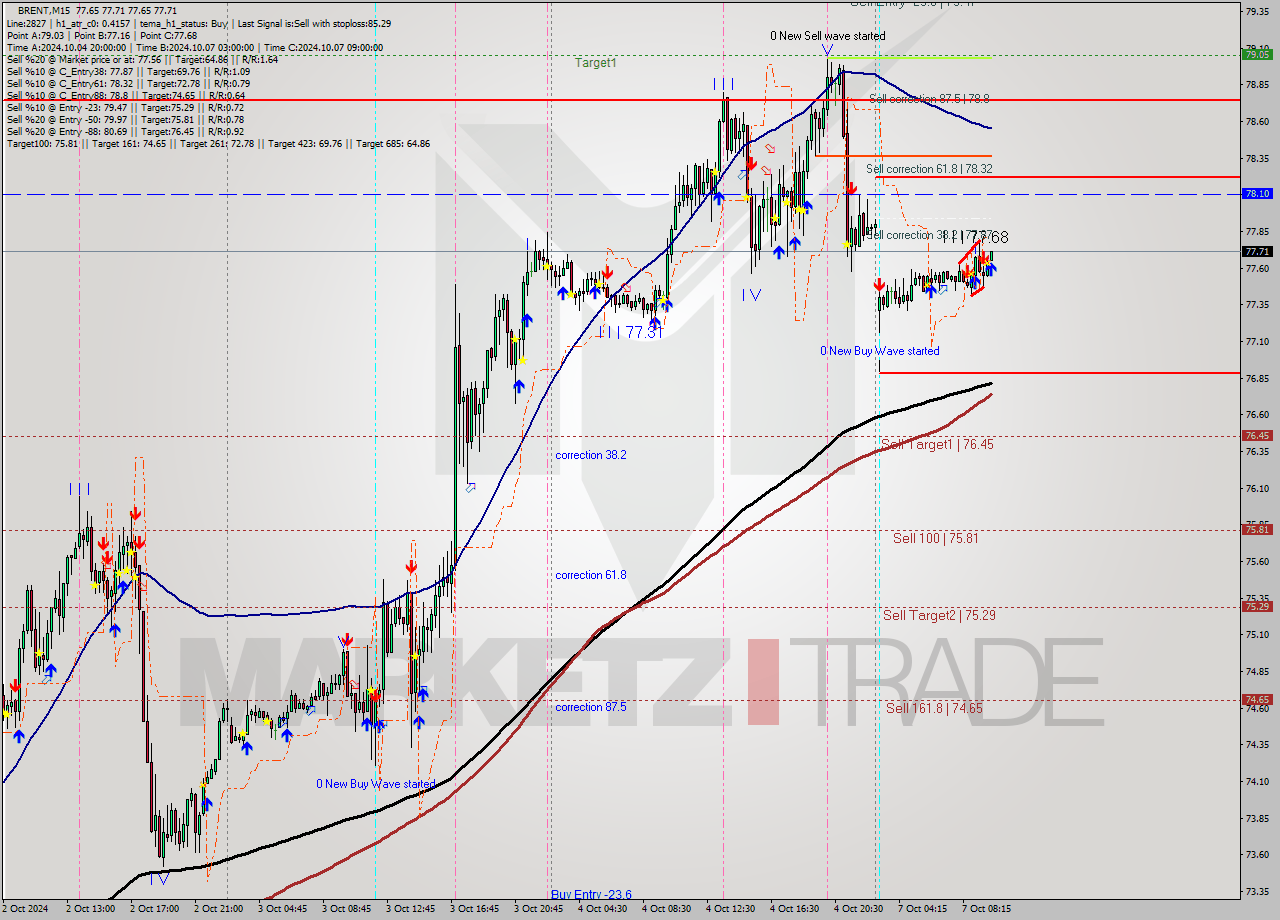This screenshot has width=1280, height=920.
Task: Select the 'Sell 161.8 | 74.65' label
Action: pos(934,708)
